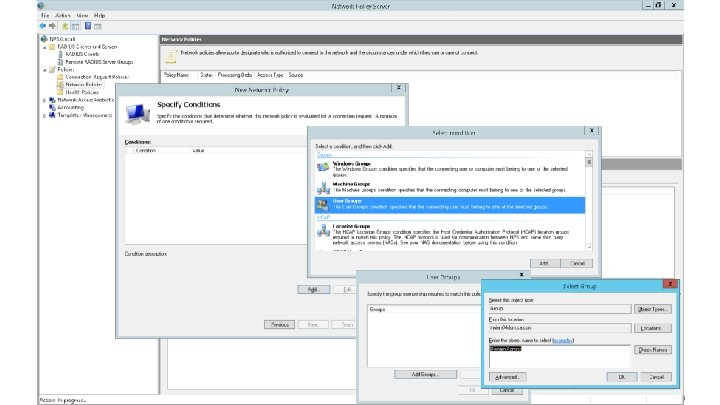The height and width of the screenshot is (405, 720).
Task: Click the blue Help toolbar icon
Action: click(88, 26)
